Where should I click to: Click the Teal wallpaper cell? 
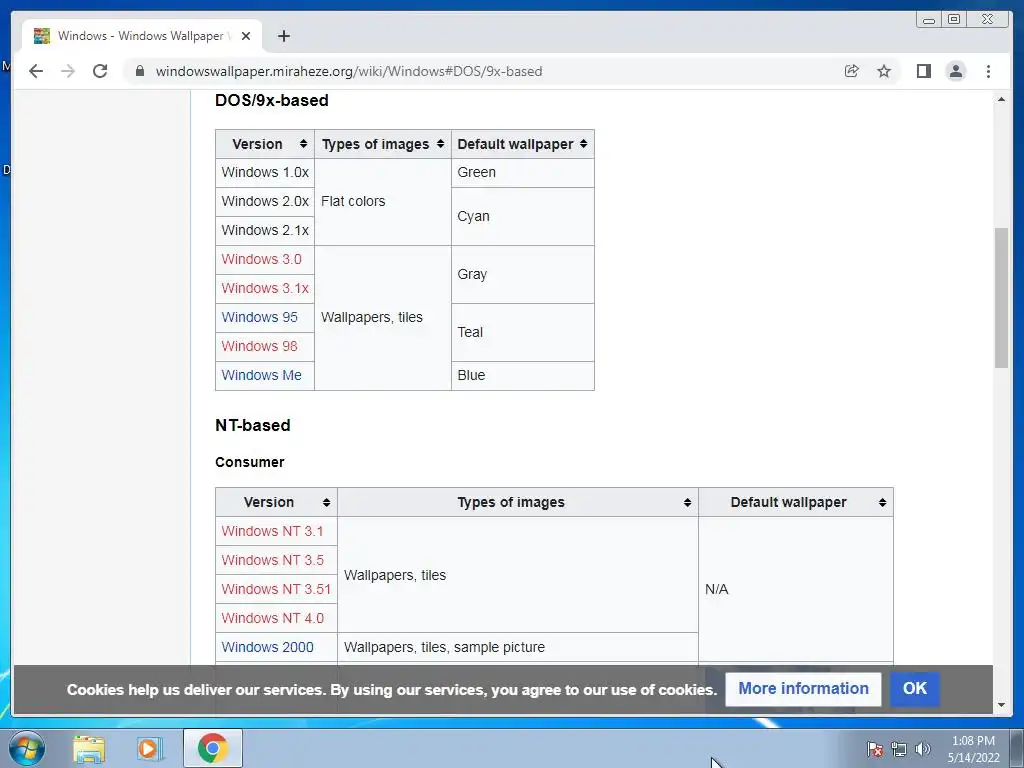coord(522,332)
